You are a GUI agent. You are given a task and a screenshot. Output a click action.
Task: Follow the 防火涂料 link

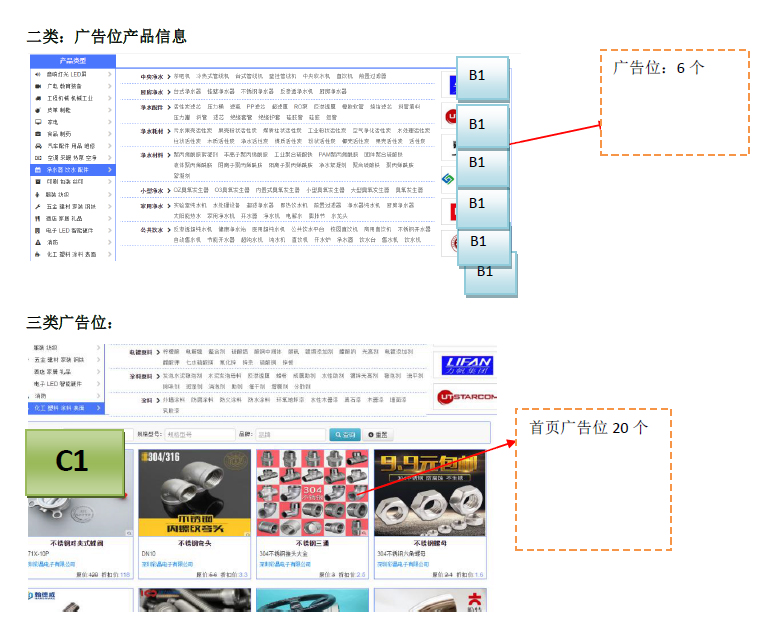(230, 400)
